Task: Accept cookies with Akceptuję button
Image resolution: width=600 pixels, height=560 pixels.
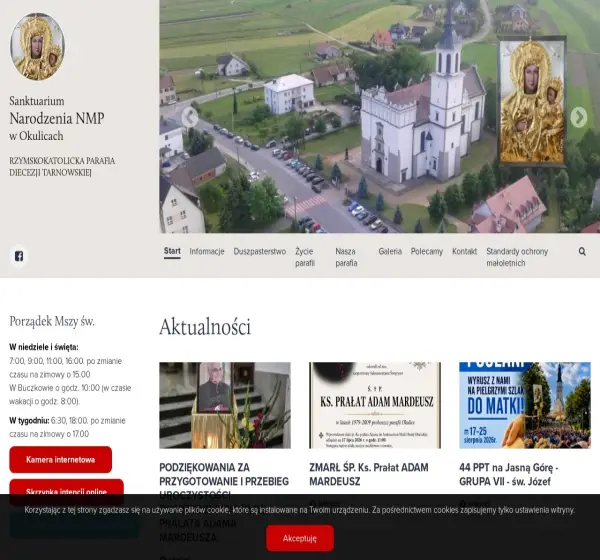Action: click(x=300, y=538)
